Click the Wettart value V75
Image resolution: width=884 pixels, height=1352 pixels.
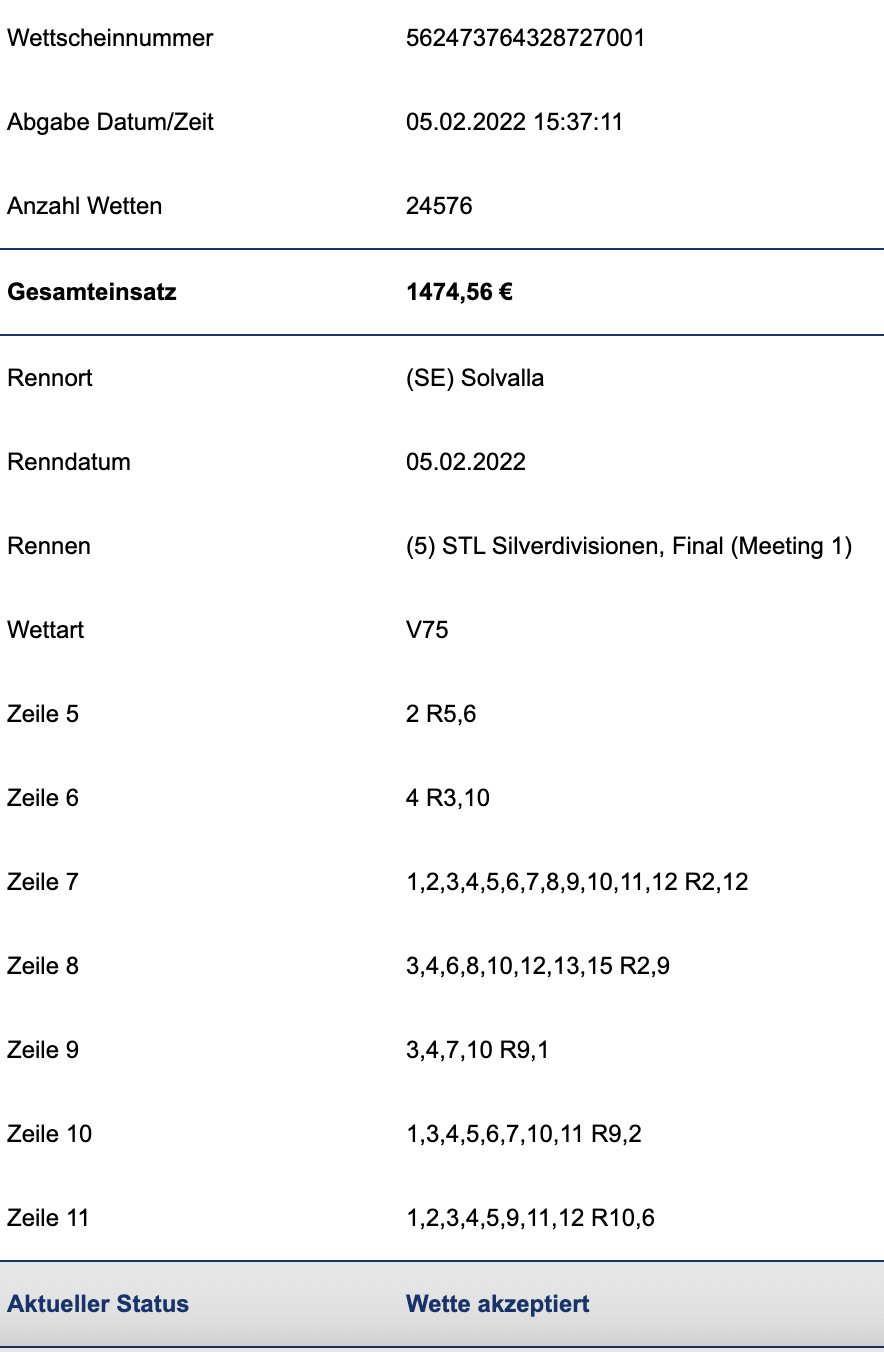427,630
